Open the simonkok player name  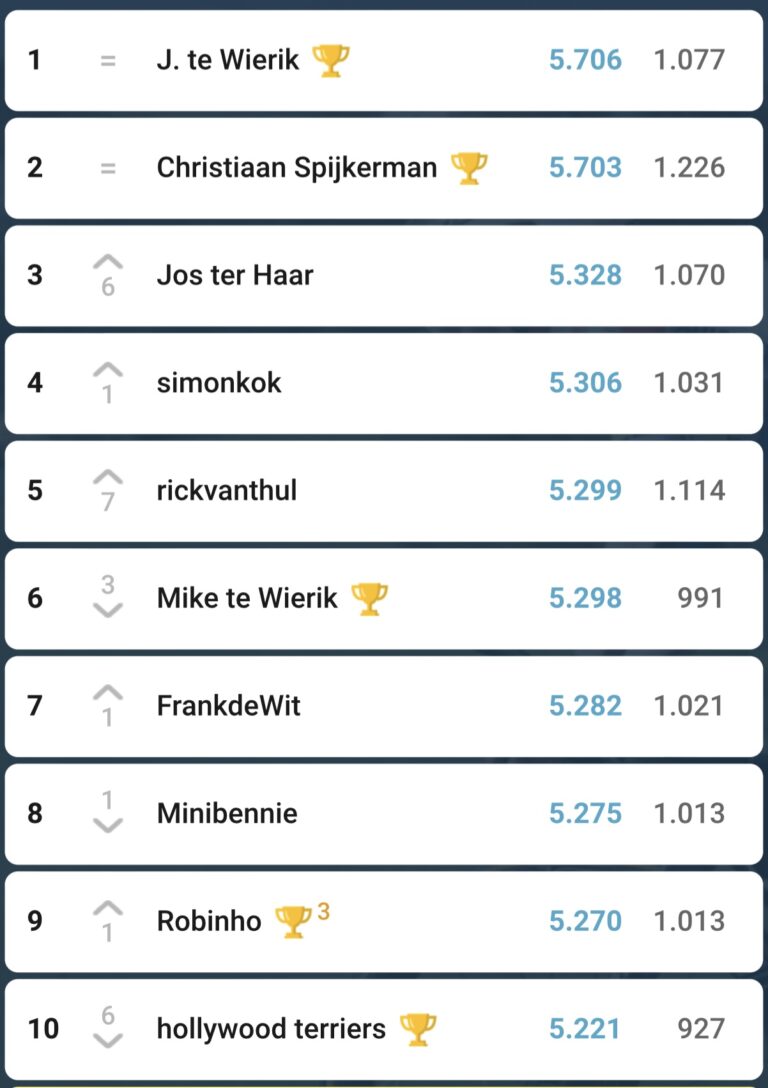point(219,383)
